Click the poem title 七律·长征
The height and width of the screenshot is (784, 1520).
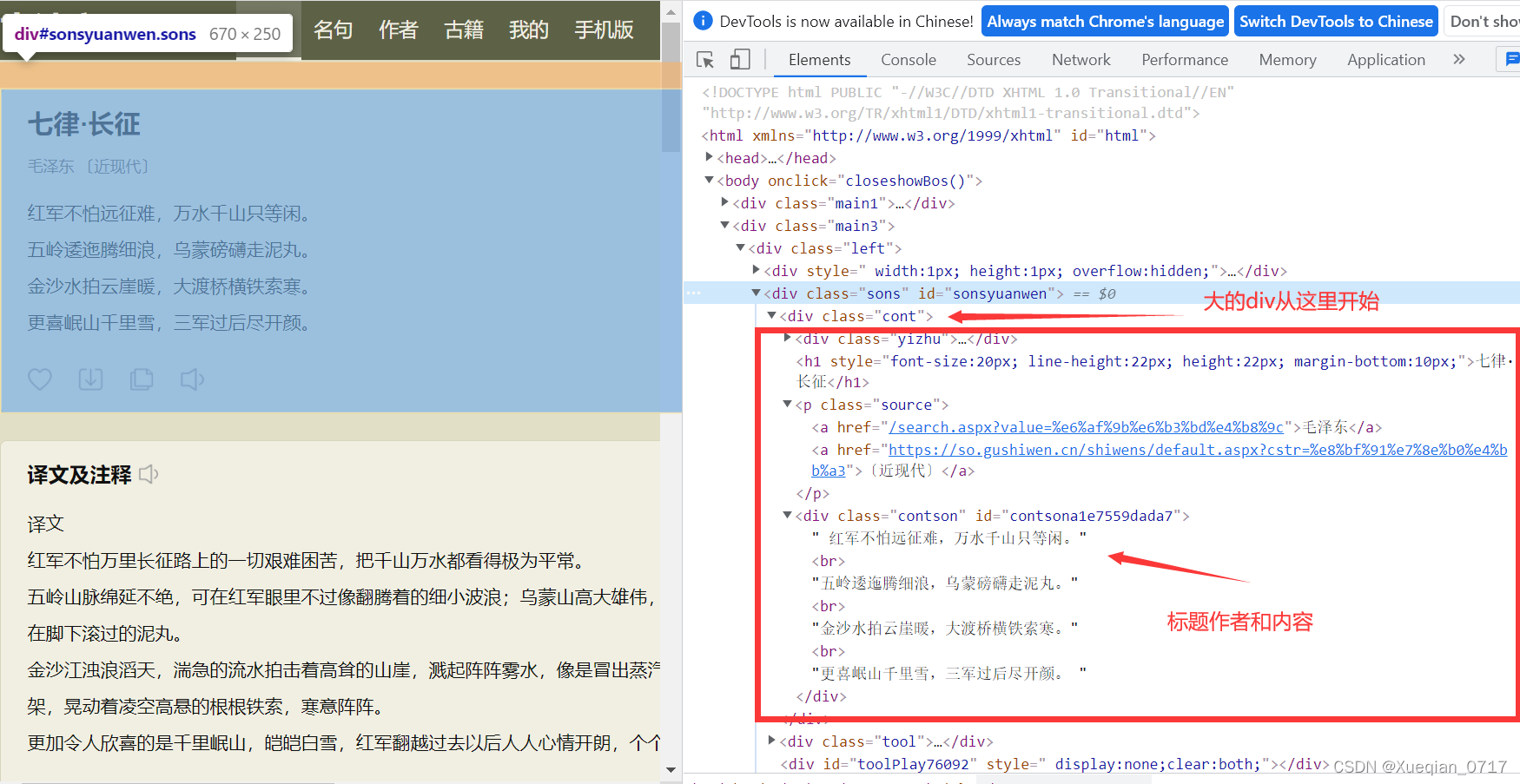[x=83, y=124]
